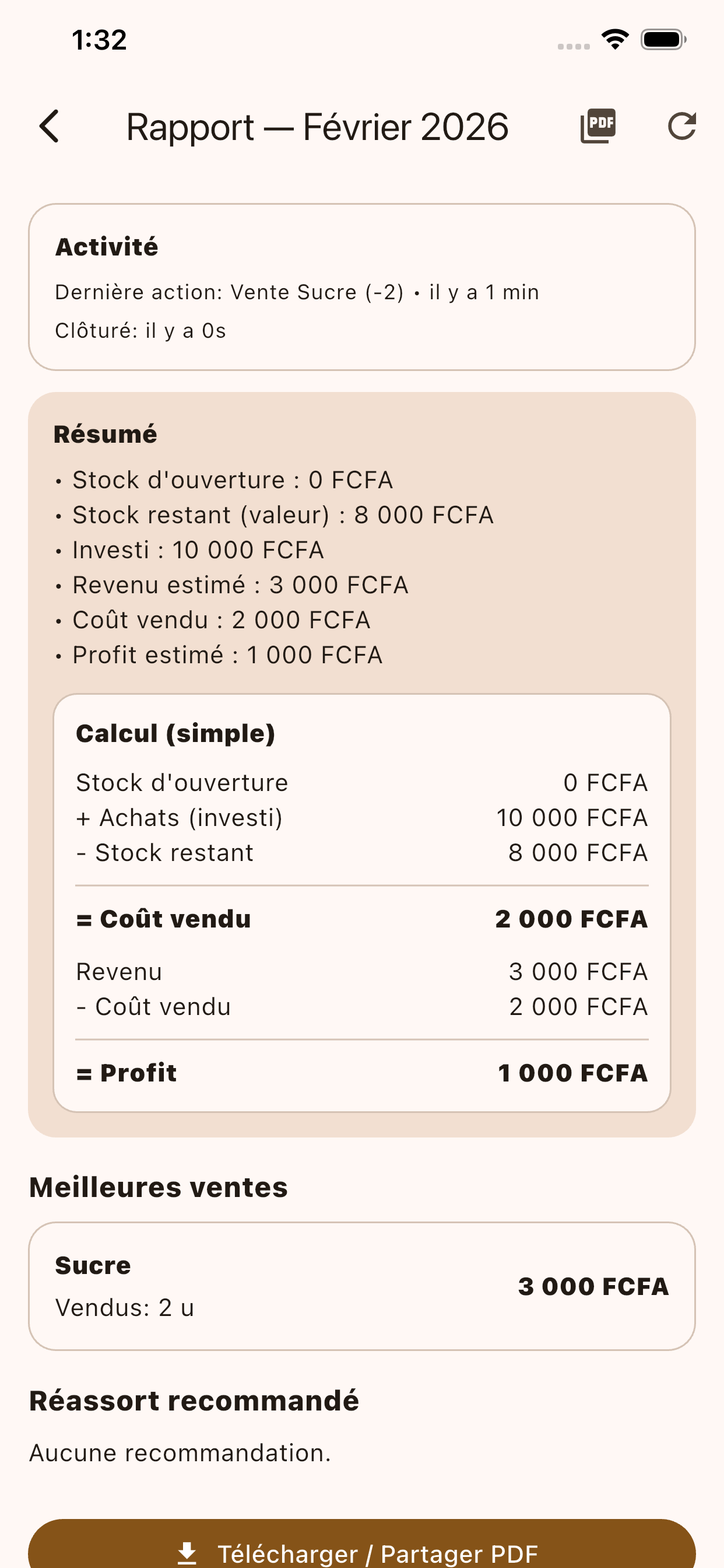Tap the clock showing 1:32
This screenshot has width=724, height=1568.
tap(99, 39)
